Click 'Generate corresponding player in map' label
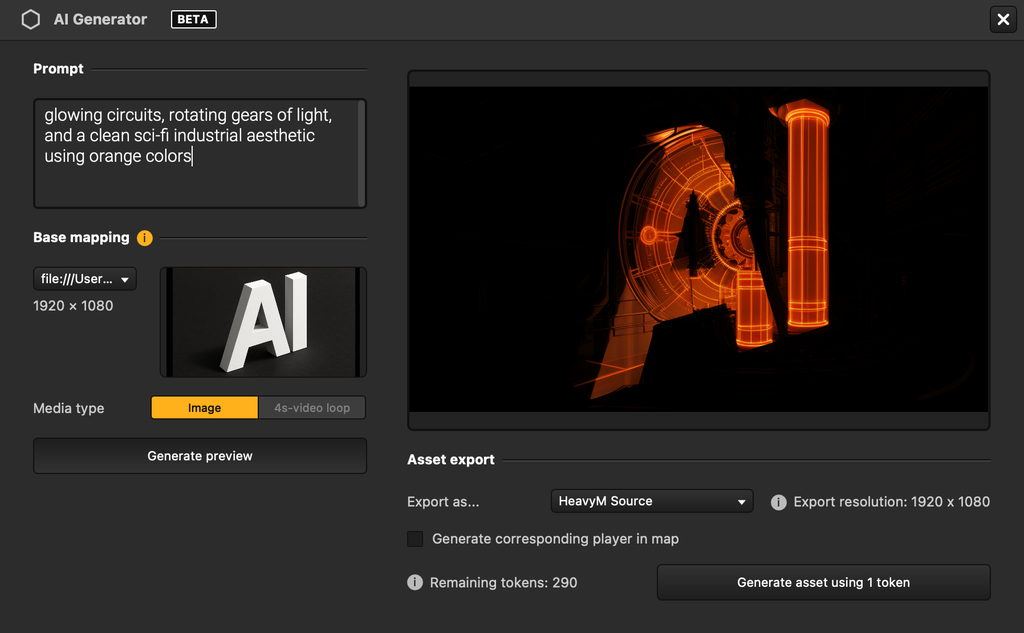 [x=556, y=539]
